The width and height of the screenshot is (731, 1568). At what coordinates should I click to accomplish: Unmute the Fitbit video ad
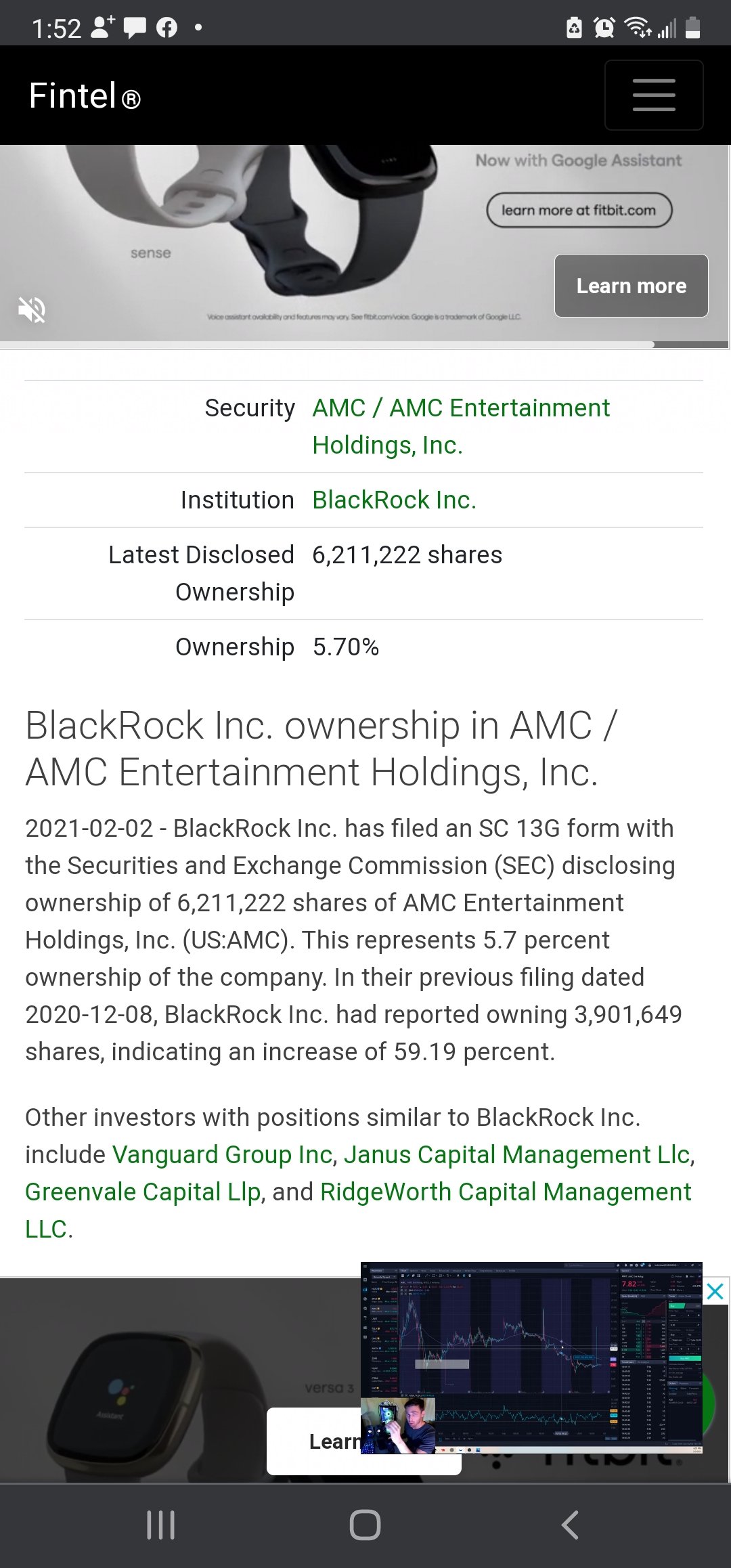pos(32,310)
